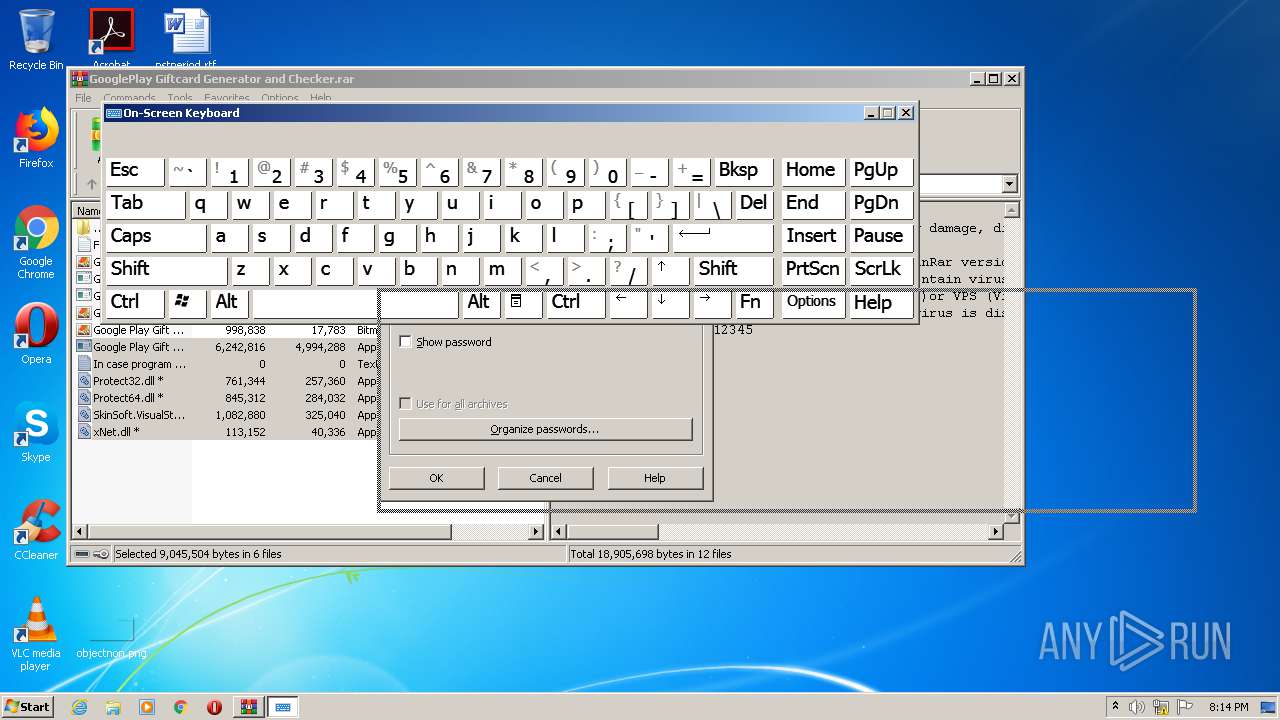Toggle the Fn key on keyboard
Viewport: 1280px width, 720px height.
(754, 302)
